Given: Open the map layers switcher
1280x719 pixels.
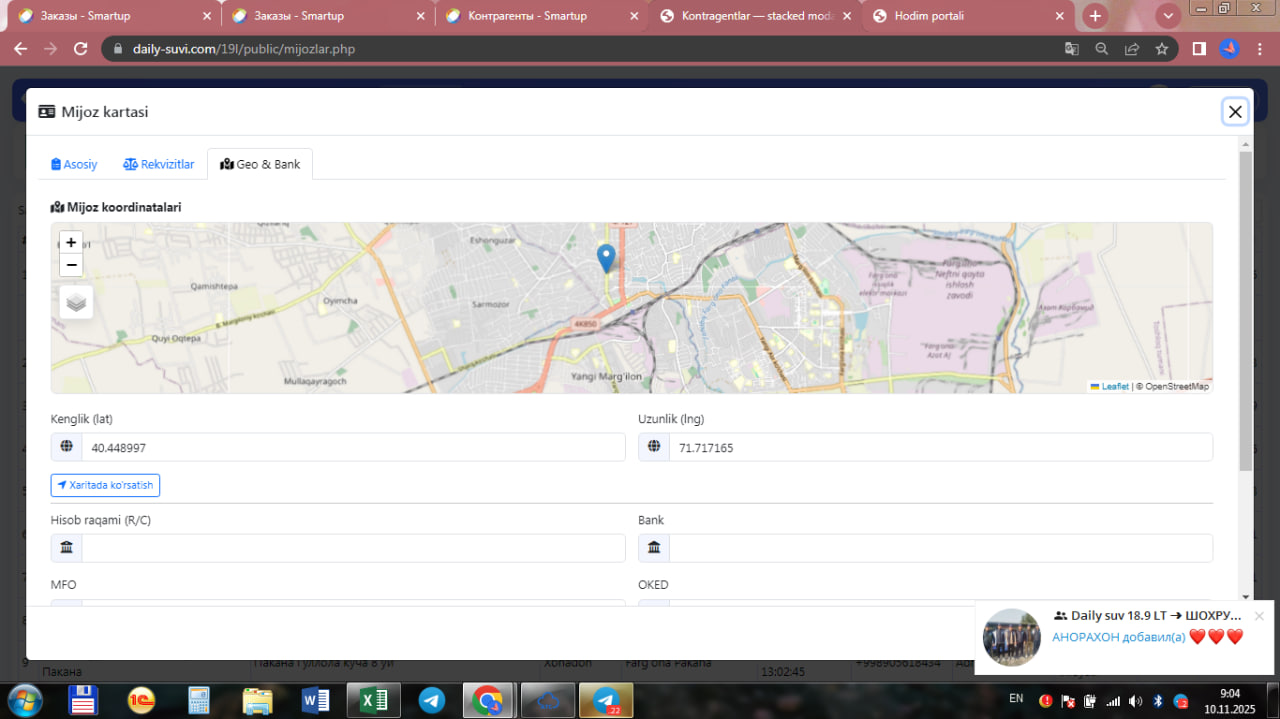Looking at the screenshot, I should [76, 302].
